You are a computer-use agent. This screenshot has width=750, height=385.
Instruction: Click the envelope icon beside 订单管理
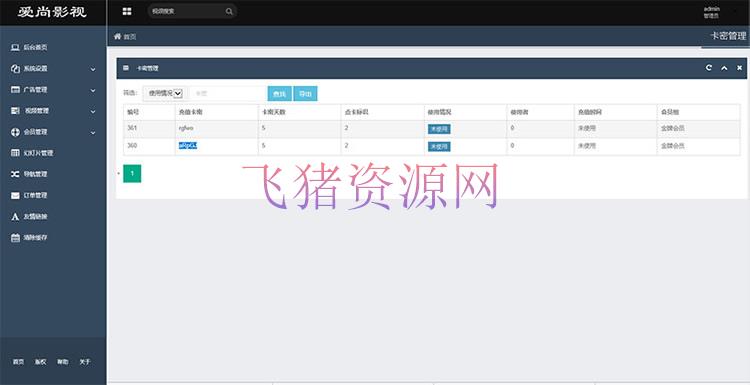[15, 195]
